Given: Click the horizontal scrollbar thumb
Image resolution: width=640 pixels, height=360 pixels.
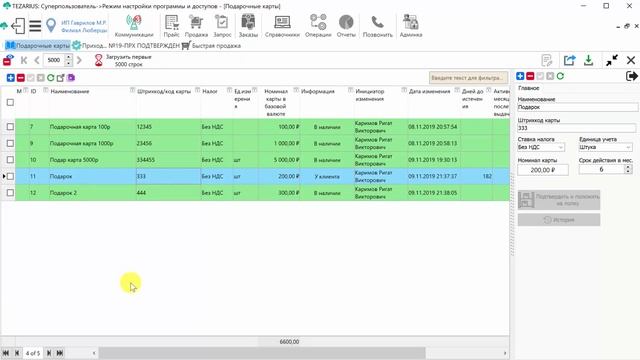Looking at the screenshot, I should pos(262,353).
